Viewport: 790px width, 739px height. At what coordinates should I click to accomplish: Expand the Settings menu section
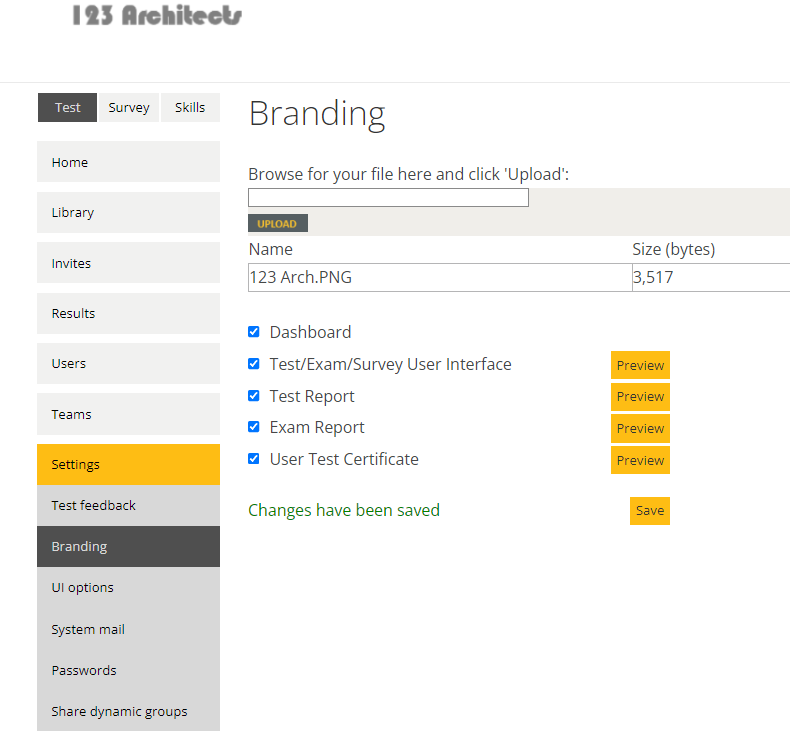[x=128, y=464]
